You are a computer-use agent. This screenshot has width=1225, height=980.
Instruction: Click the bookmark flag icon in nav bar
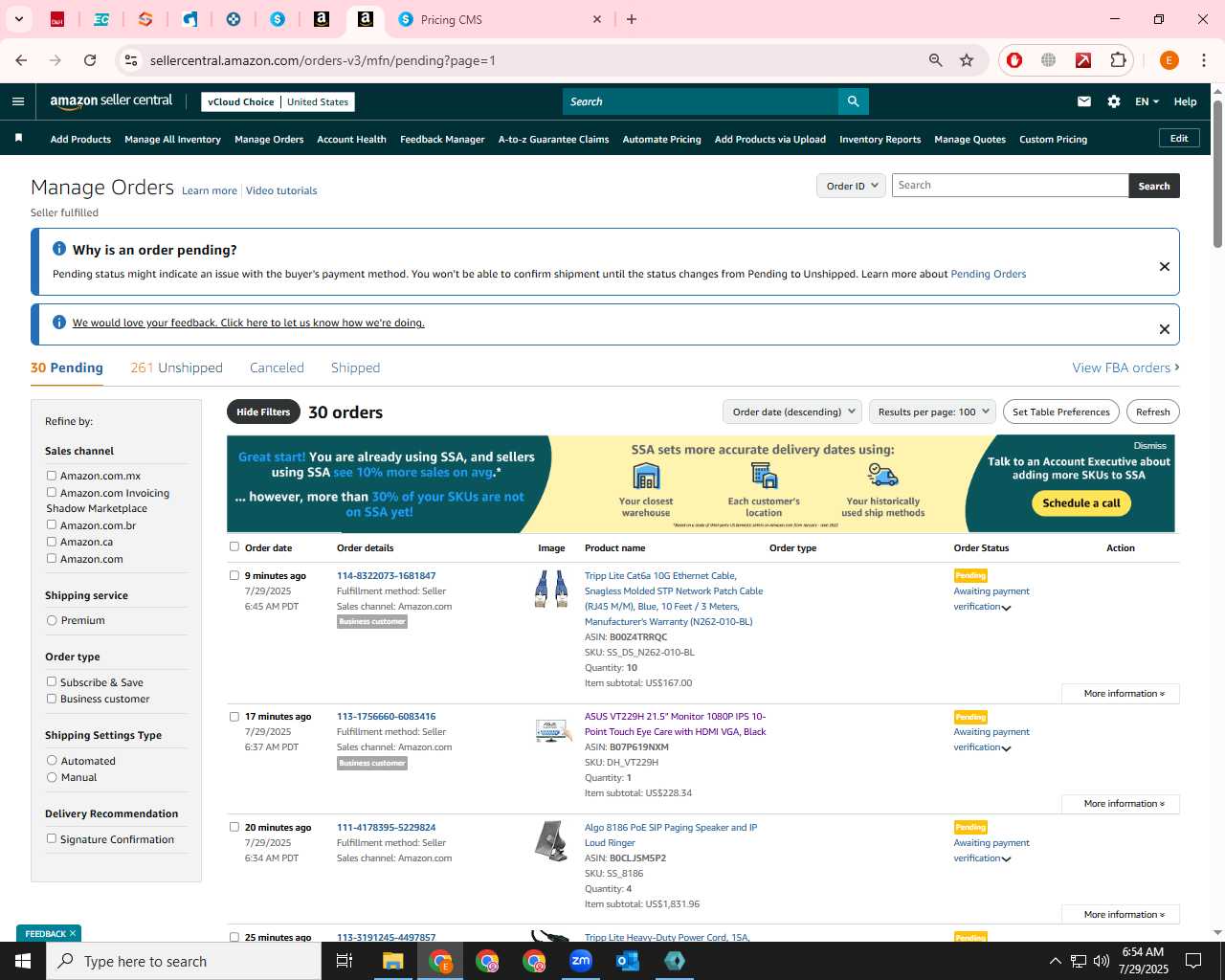[x=18, y=139]
